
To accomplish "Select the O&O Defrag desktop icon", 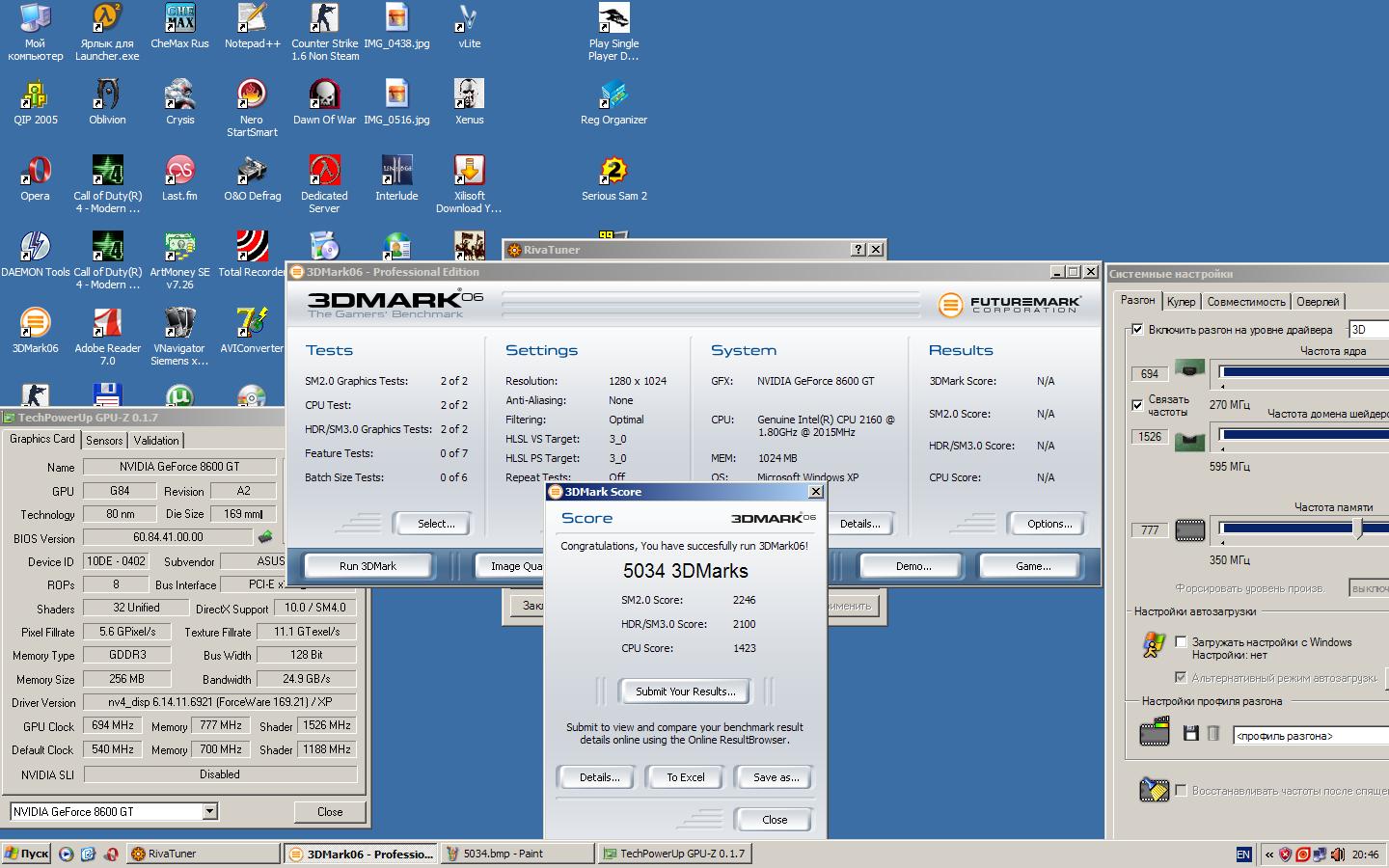I will (252, 177).
